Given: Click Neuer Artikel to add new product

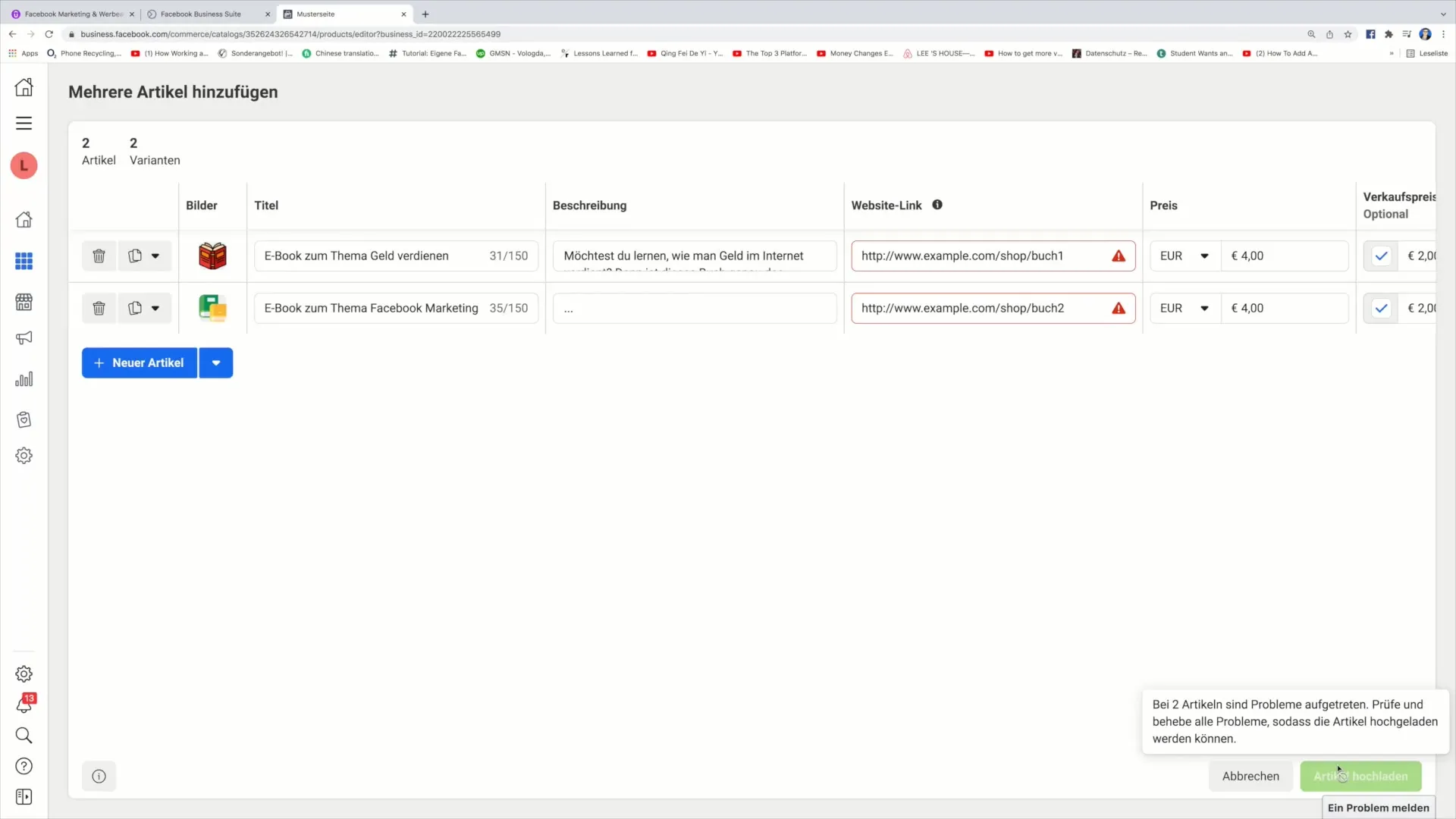Looking at the screenshot, I should [139, 362].
